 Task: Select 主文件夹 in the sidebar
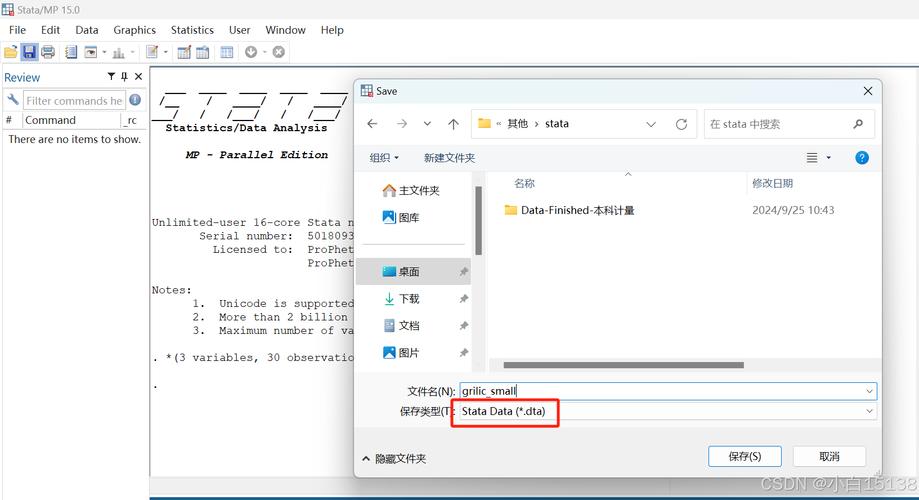410,191
